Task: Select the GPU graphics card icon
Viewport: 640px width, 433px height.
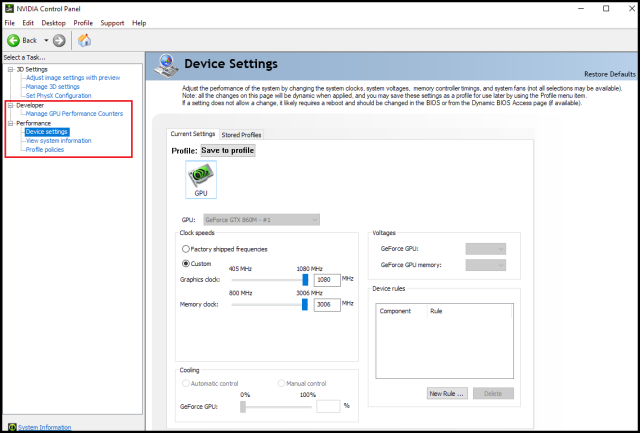Action: [201, 180]
